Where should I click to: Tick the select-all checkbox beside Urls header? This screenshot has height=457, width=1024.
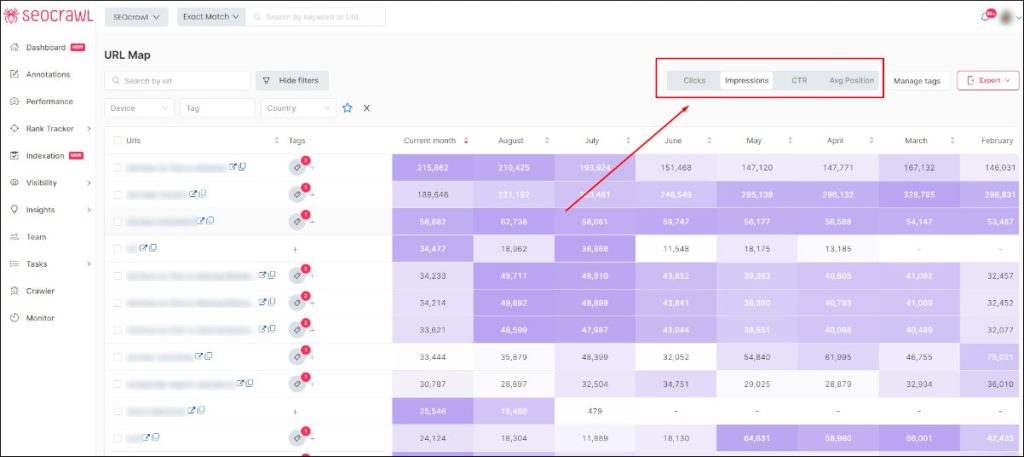(118, 140)
